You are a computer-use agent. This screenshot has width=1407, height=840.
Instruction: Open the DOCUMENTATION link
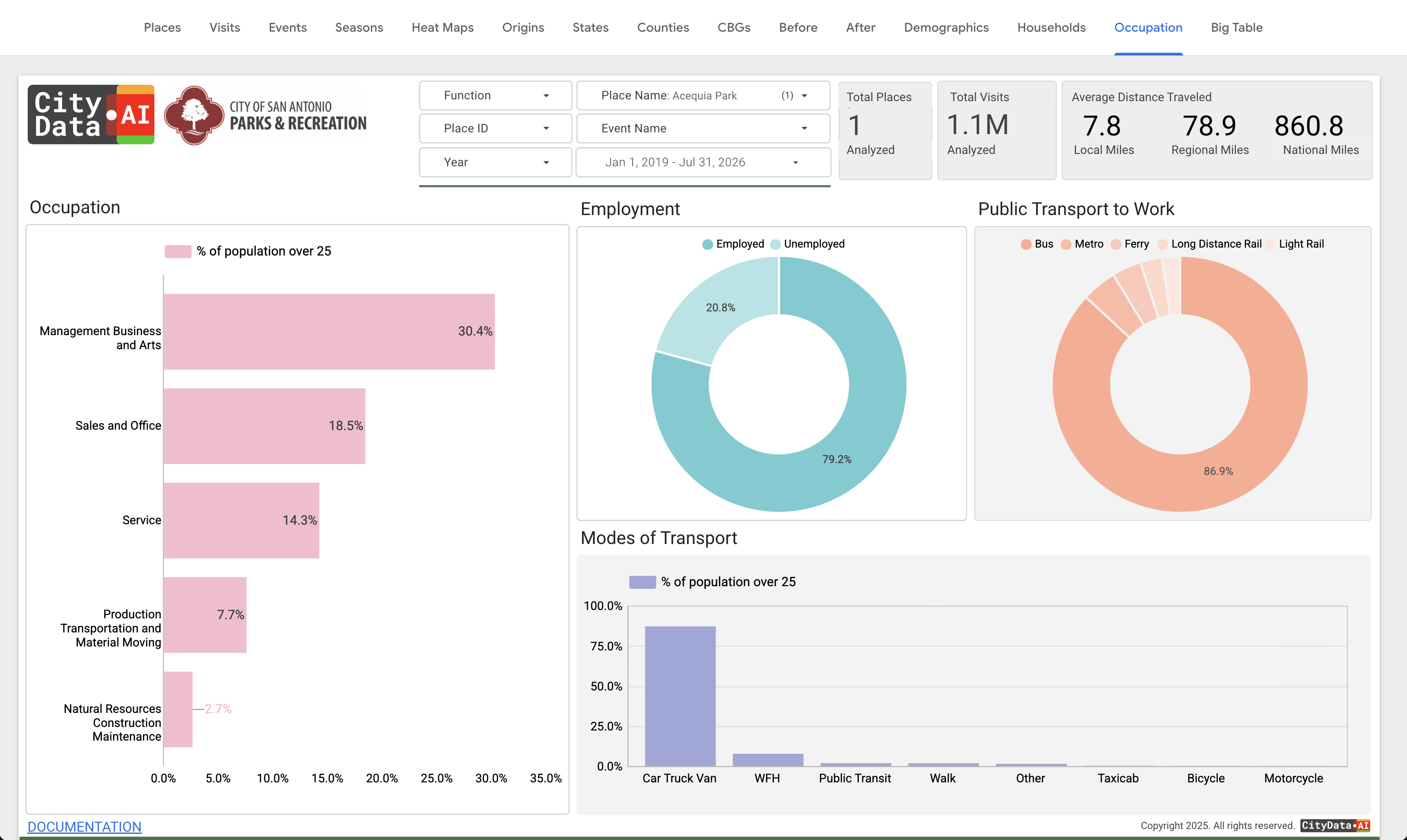(x=84, y=826)
